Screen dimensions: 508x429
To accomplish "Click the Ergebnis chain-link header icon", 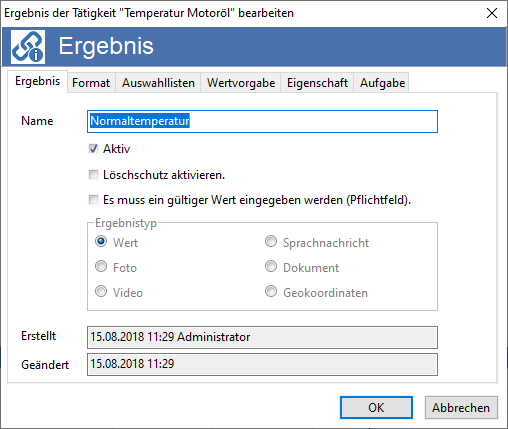I will point(28,47).
